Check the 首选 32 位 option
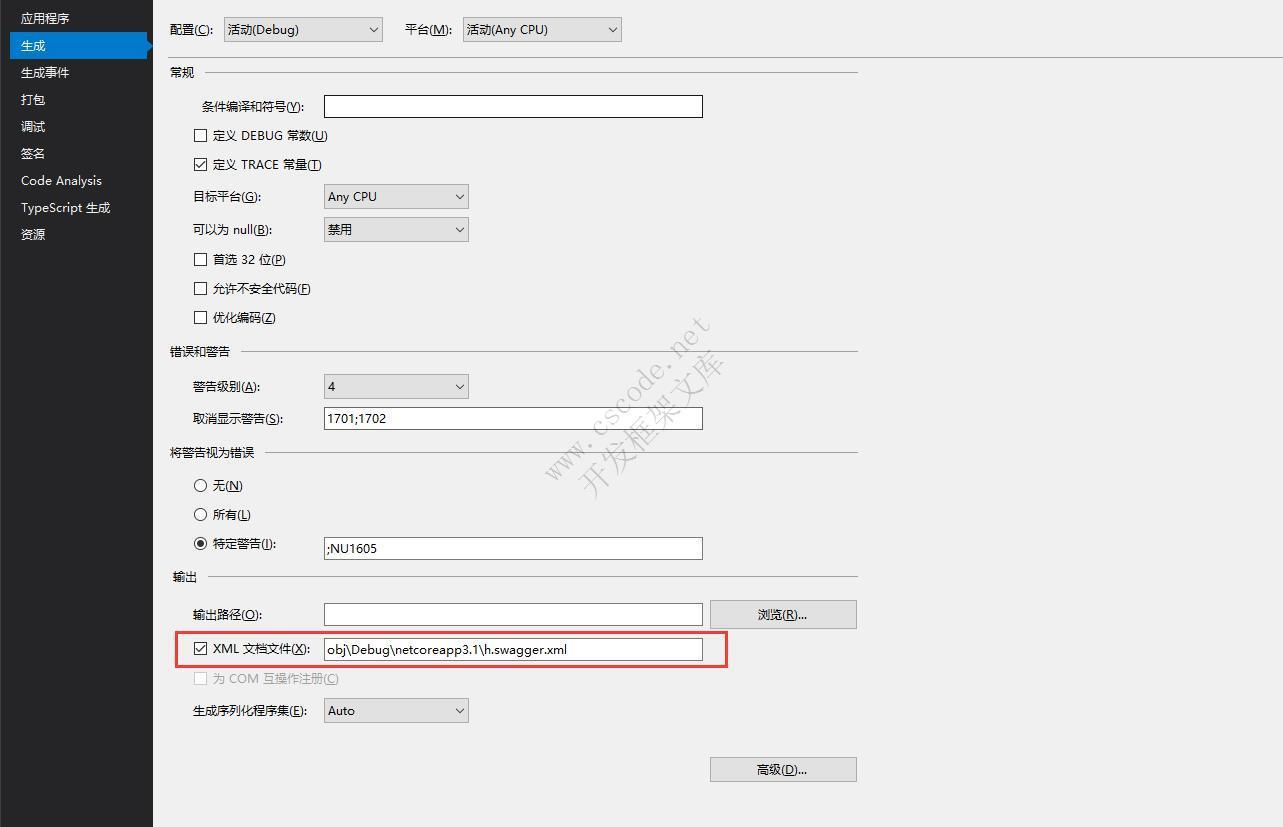This screenshot has width=1283, height=827. point(200,259)
